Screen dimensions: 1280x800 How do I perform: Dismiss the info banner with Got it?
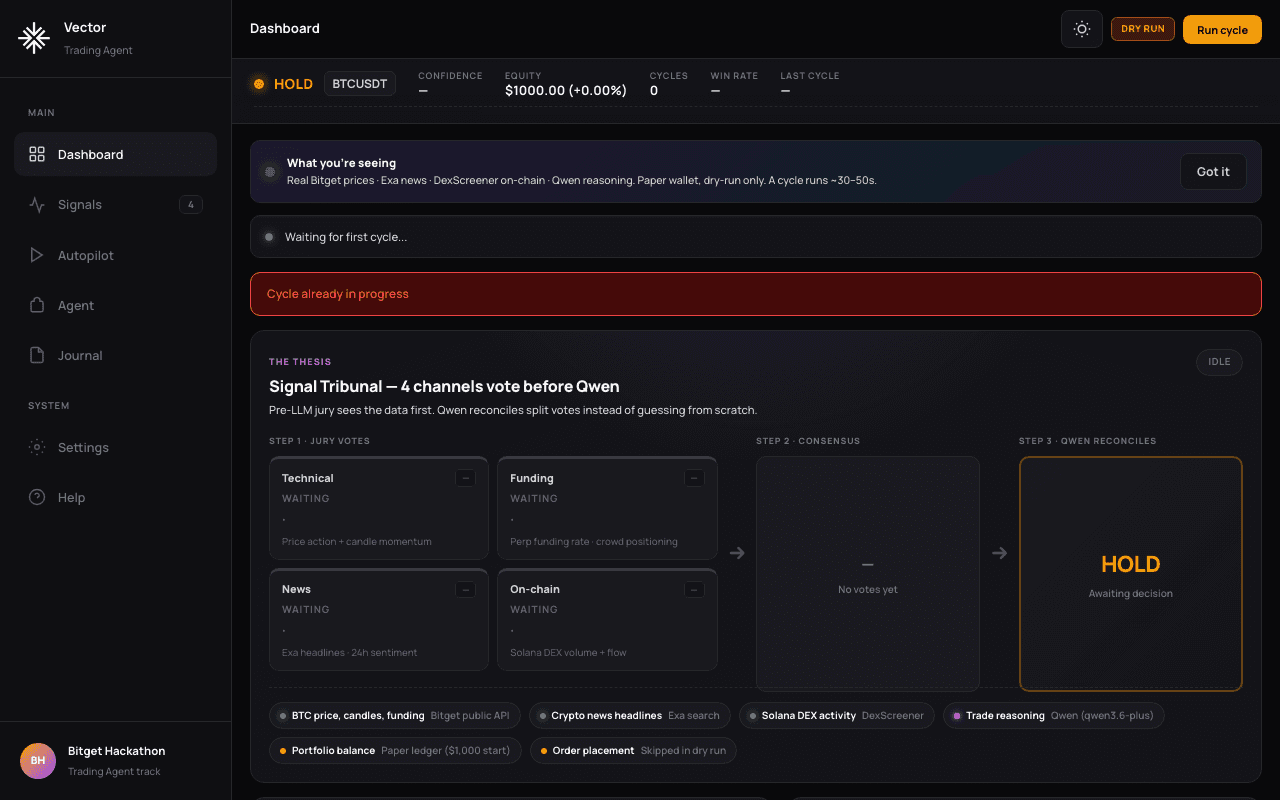point(1213,171)
